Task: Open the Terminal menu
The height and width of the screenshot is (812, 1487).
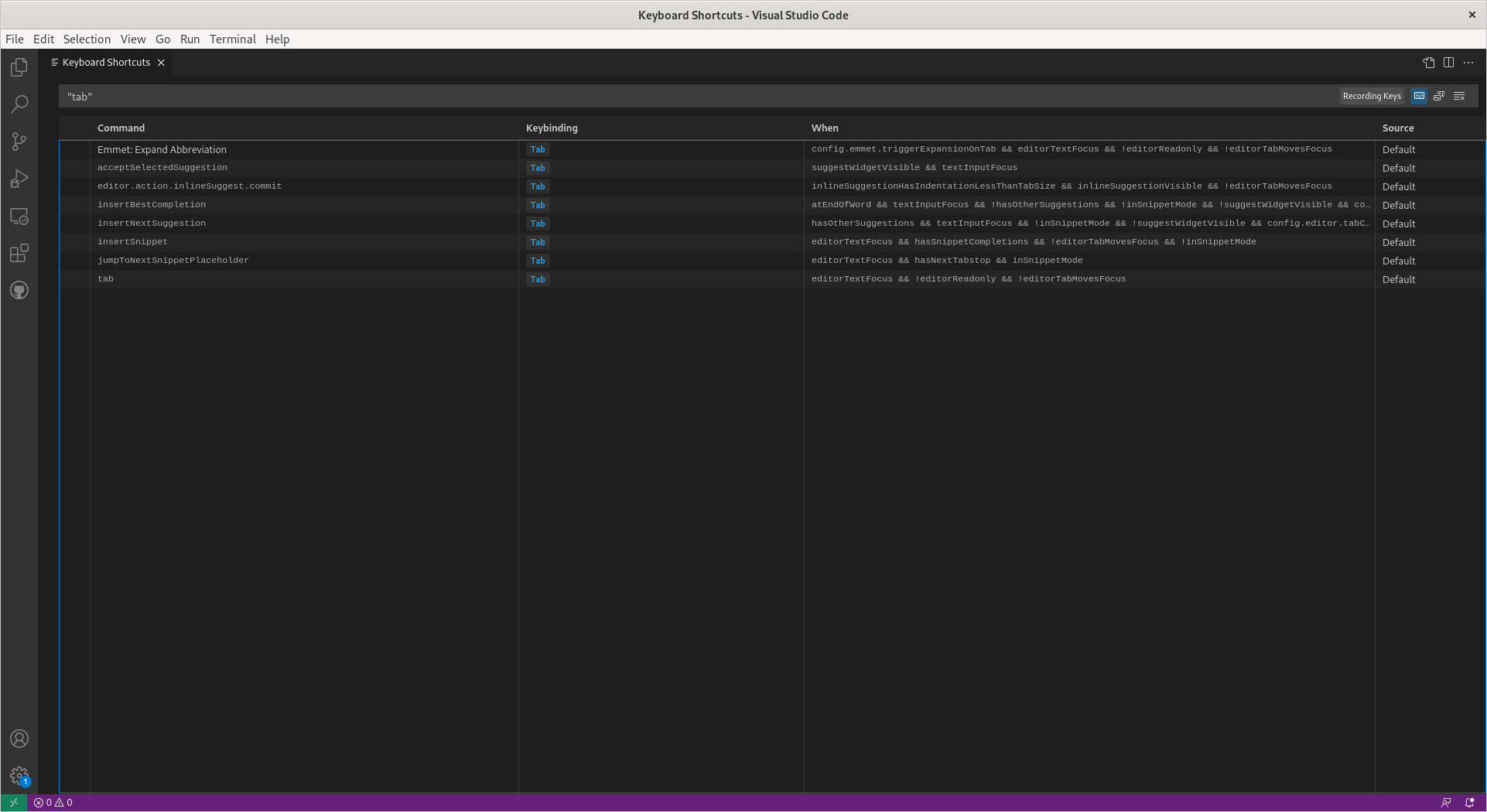Action: pyautogui.click(x=233, y=39)
